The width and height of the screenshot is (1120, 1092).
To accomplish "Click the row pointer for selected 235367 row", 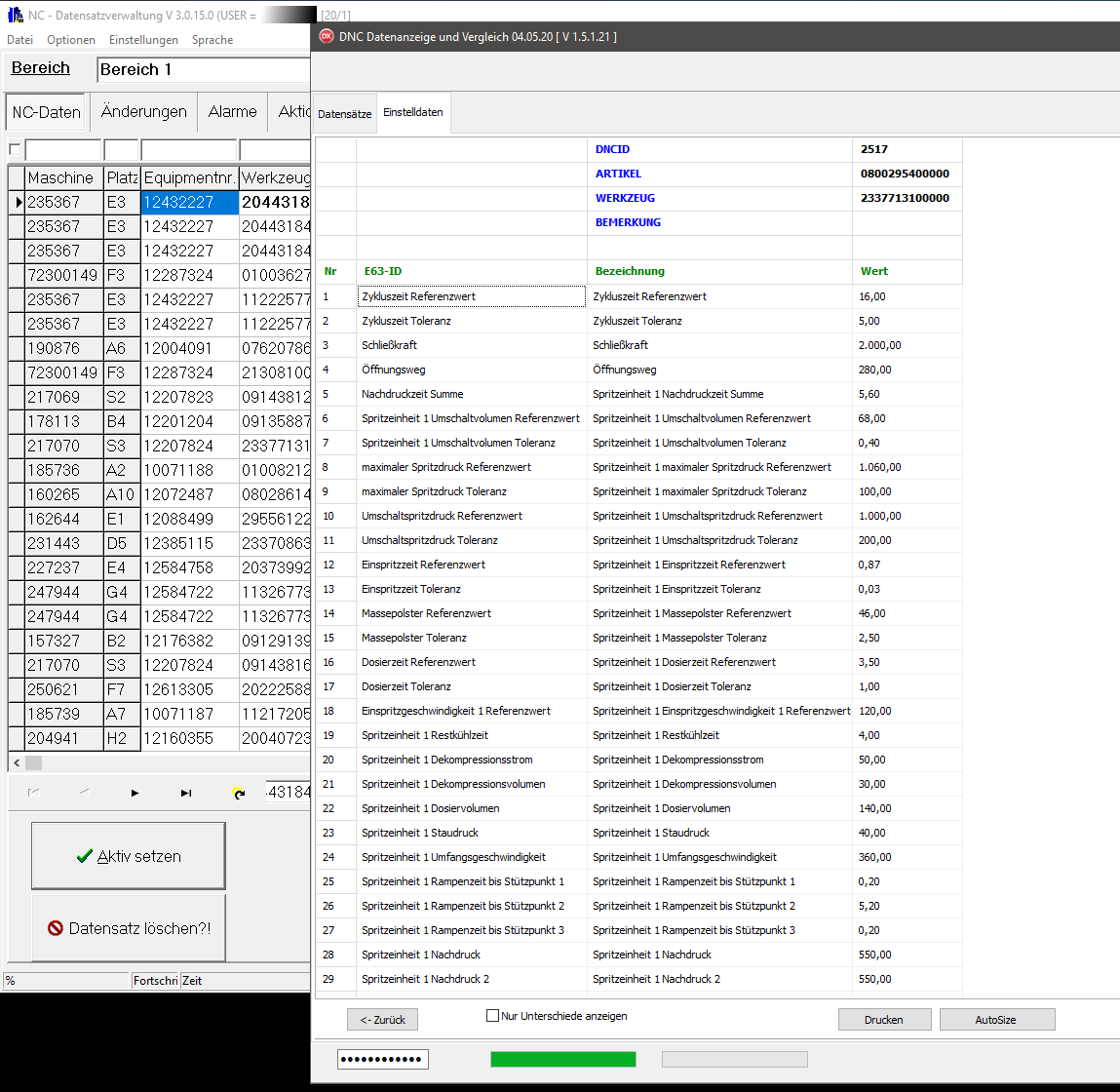I will (x=18, y=202).
